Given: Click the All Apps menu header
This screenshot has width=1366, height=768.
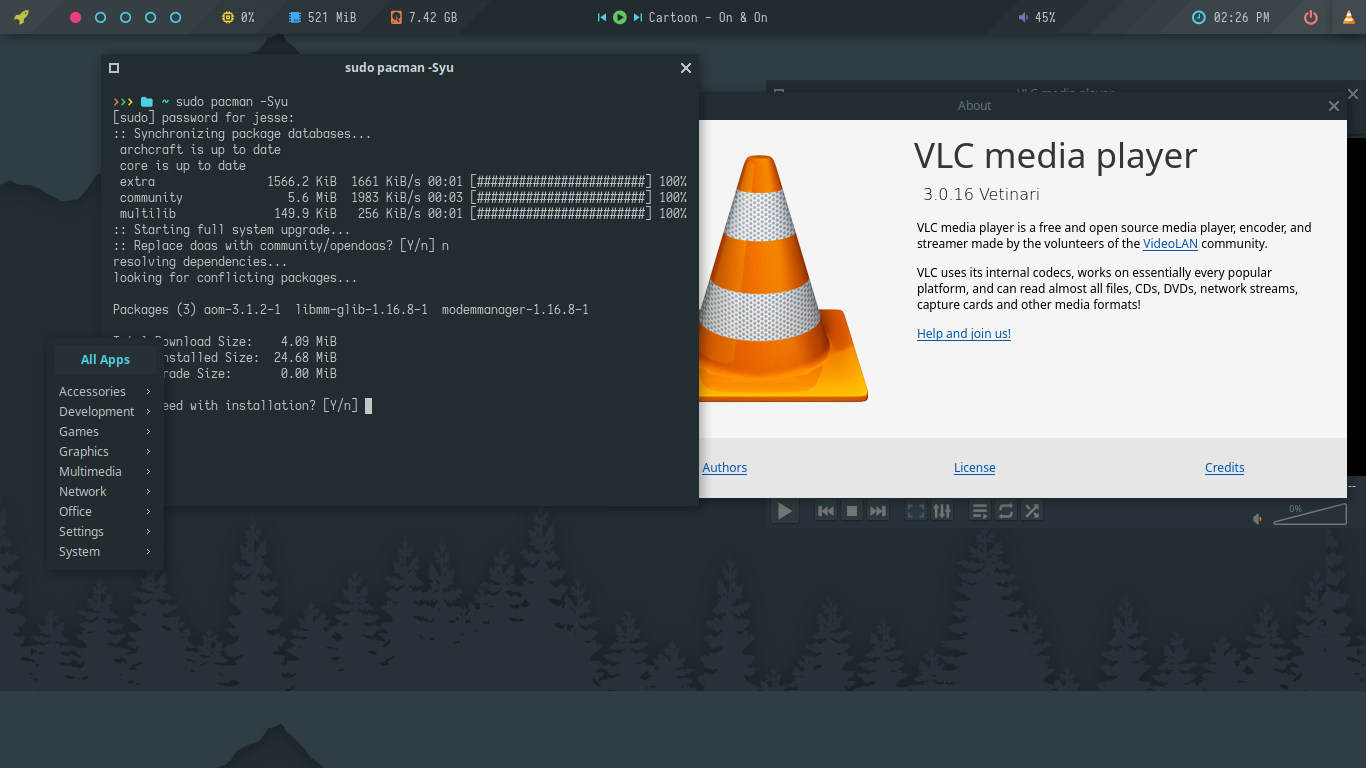Looking at the screenshot, I should pos(105,359).
